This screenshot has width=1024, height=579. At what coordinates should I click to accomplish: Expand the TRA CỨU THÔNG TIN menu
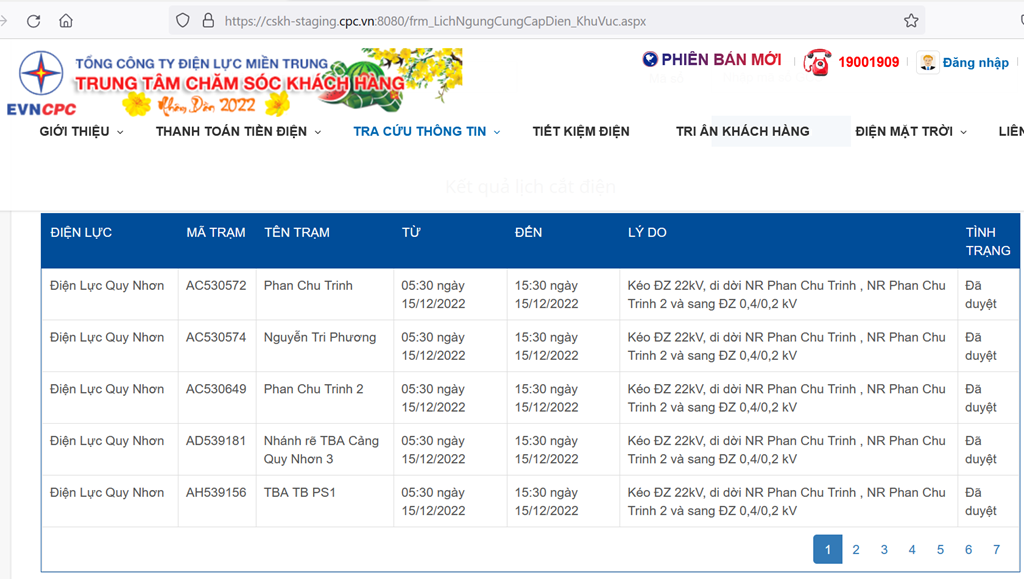pos(427,131)
